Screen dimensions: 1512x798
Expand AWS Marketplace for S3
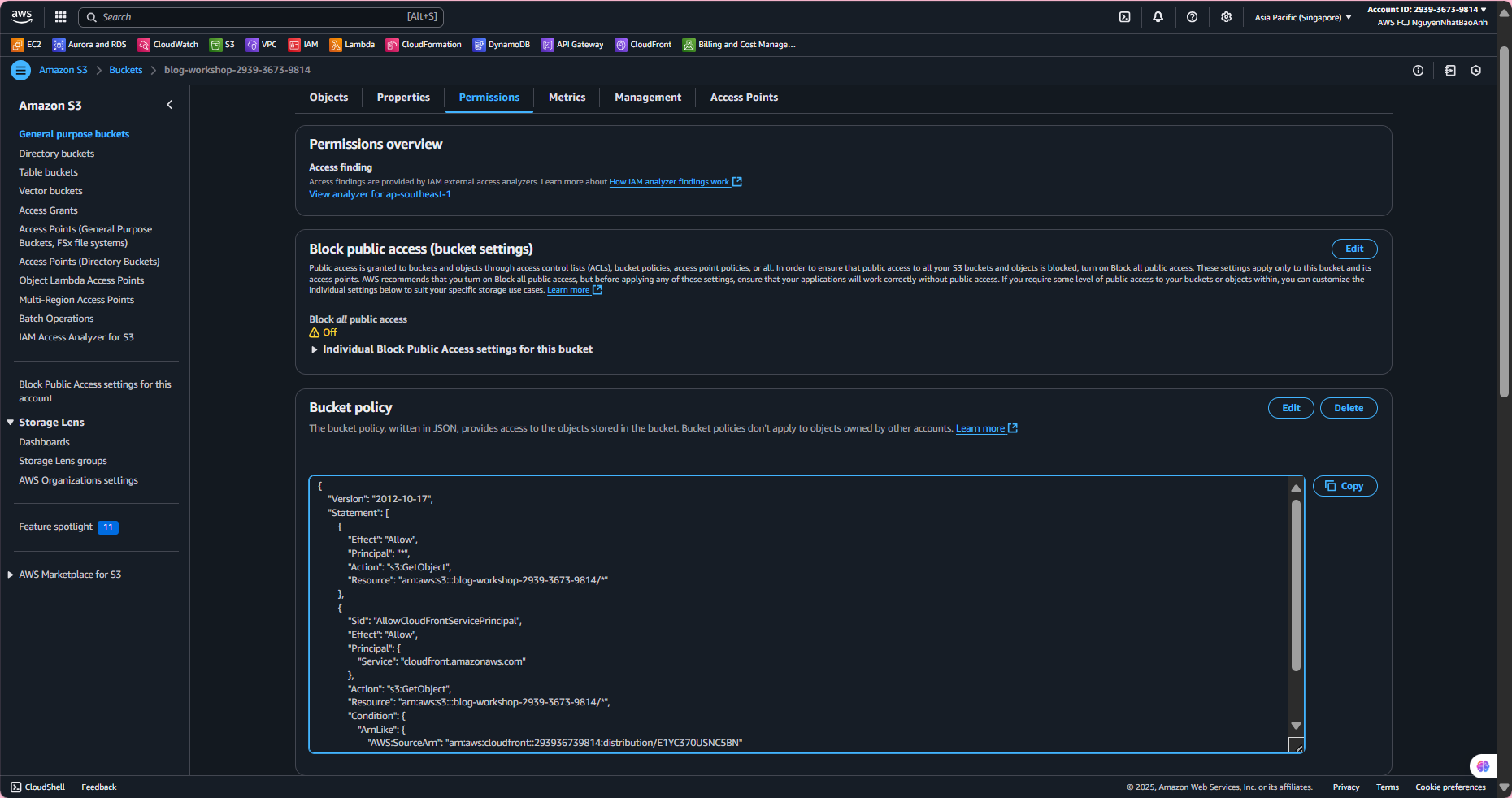coord(11,575)
